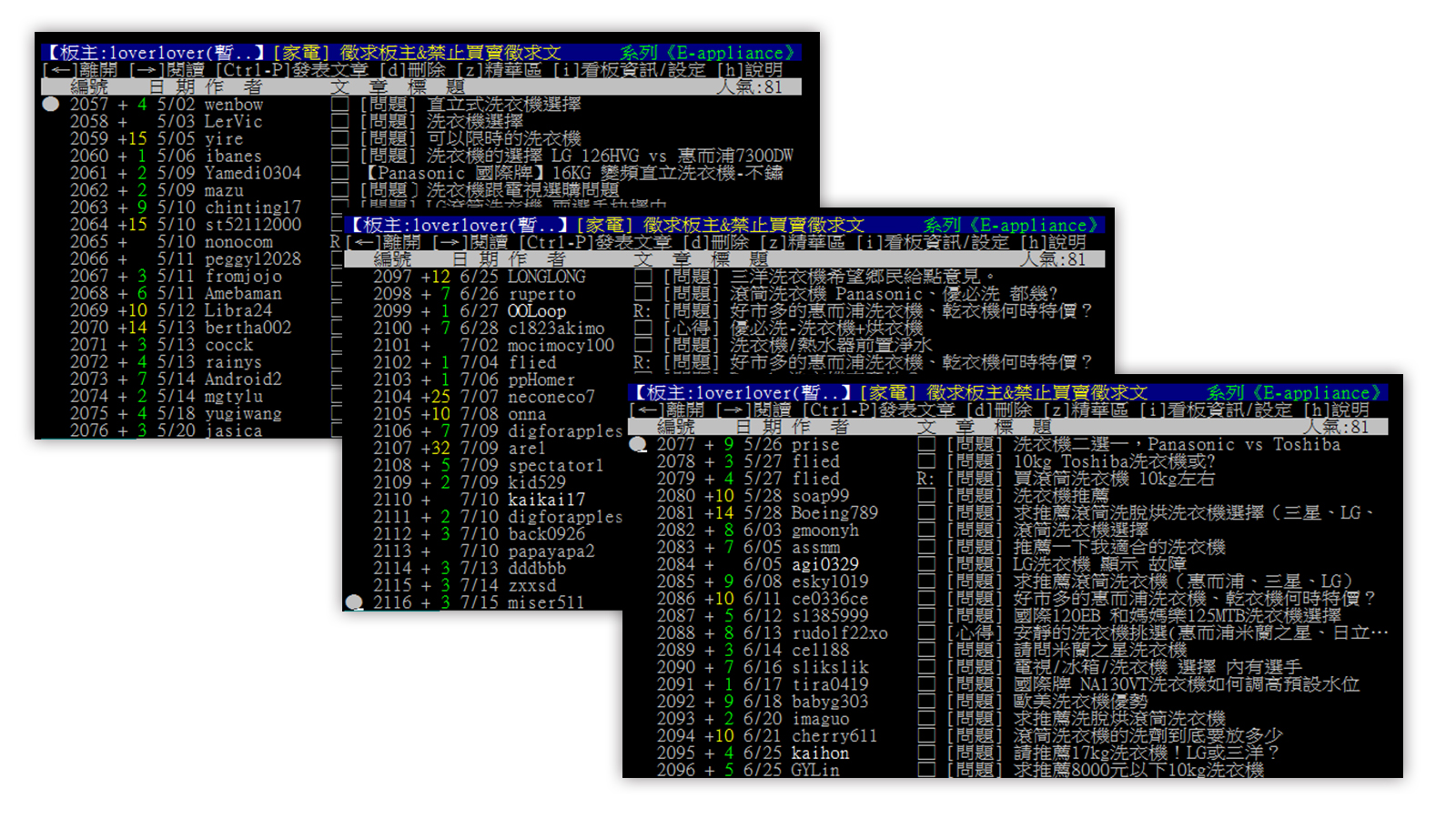The width and height of the screenshot is (1456, 819).
Task: Click [←]離開 in the window listing post 2077
Action: tap(667, 409)
